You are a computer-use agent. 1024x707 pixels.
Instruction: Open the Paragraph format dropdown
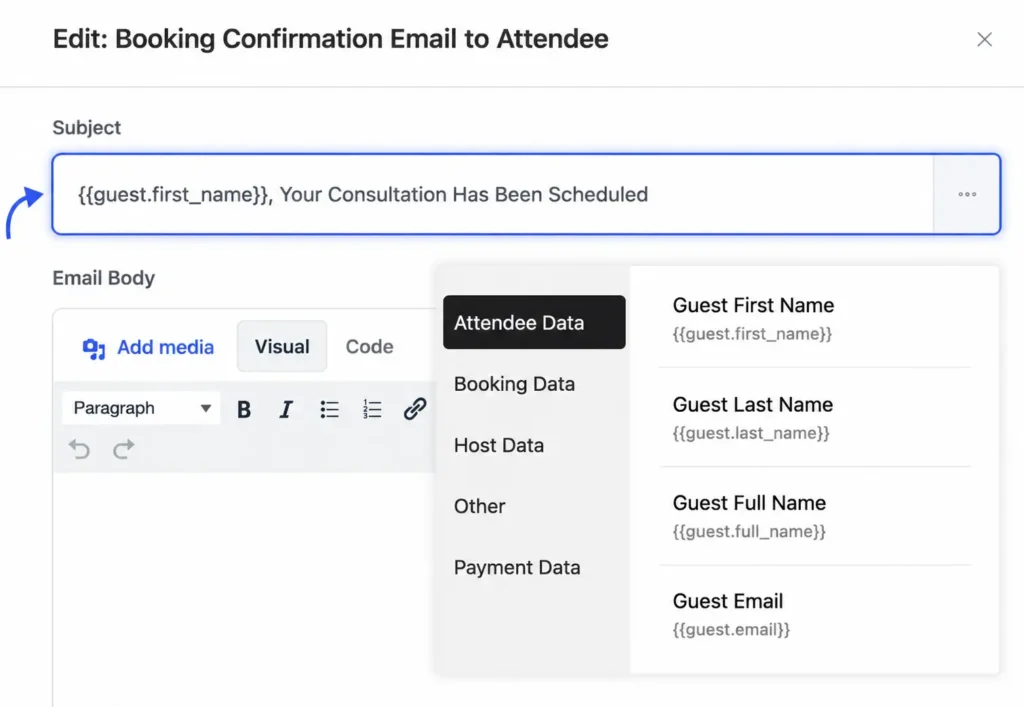141,408
